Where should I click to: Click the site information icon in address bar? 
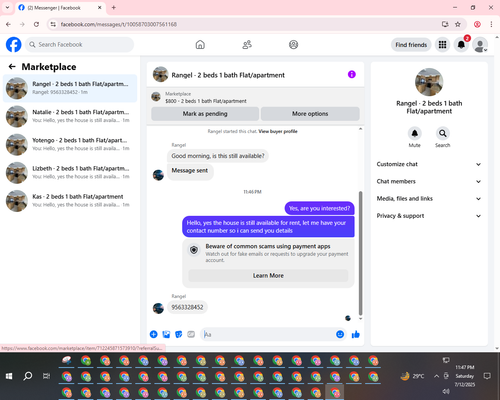(x=53, y=24)
